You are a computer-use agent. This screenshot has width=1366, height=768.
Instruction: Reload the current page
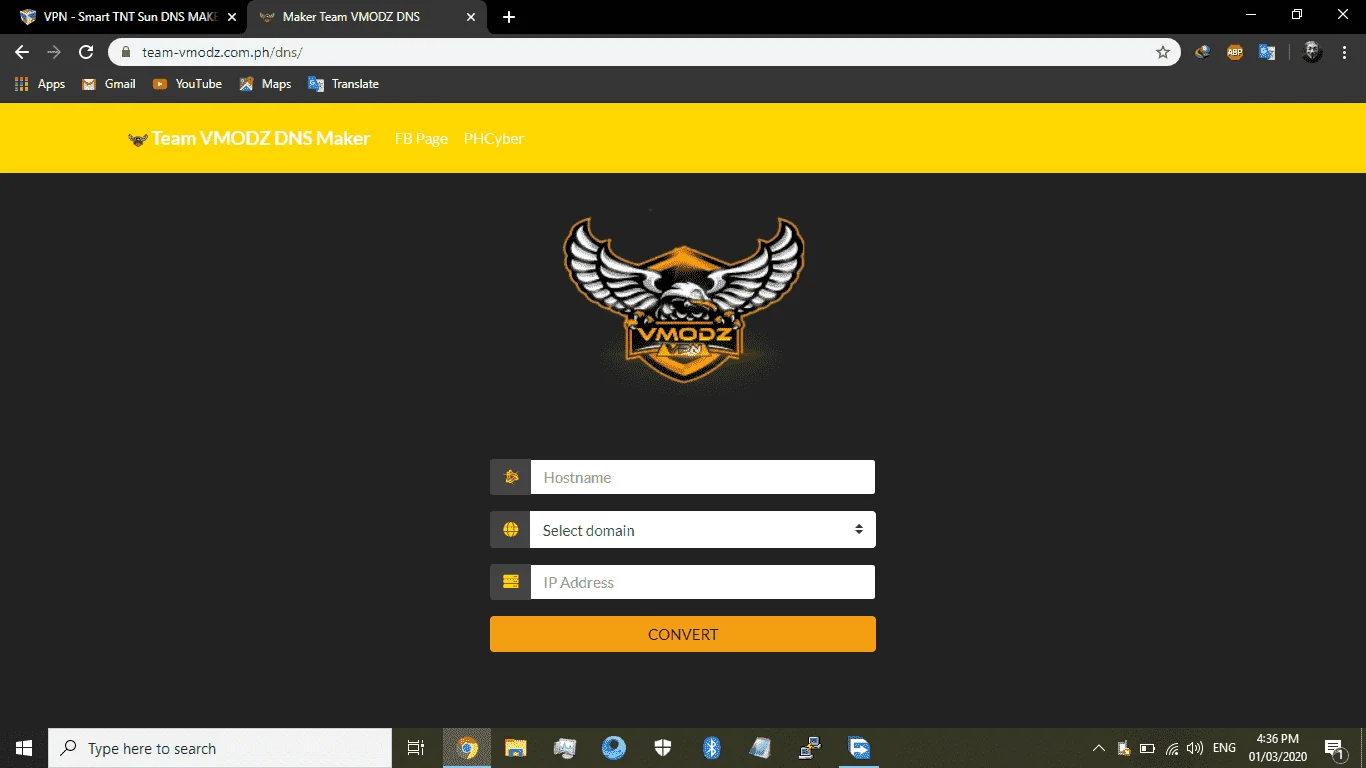click(x=86, y=52)
